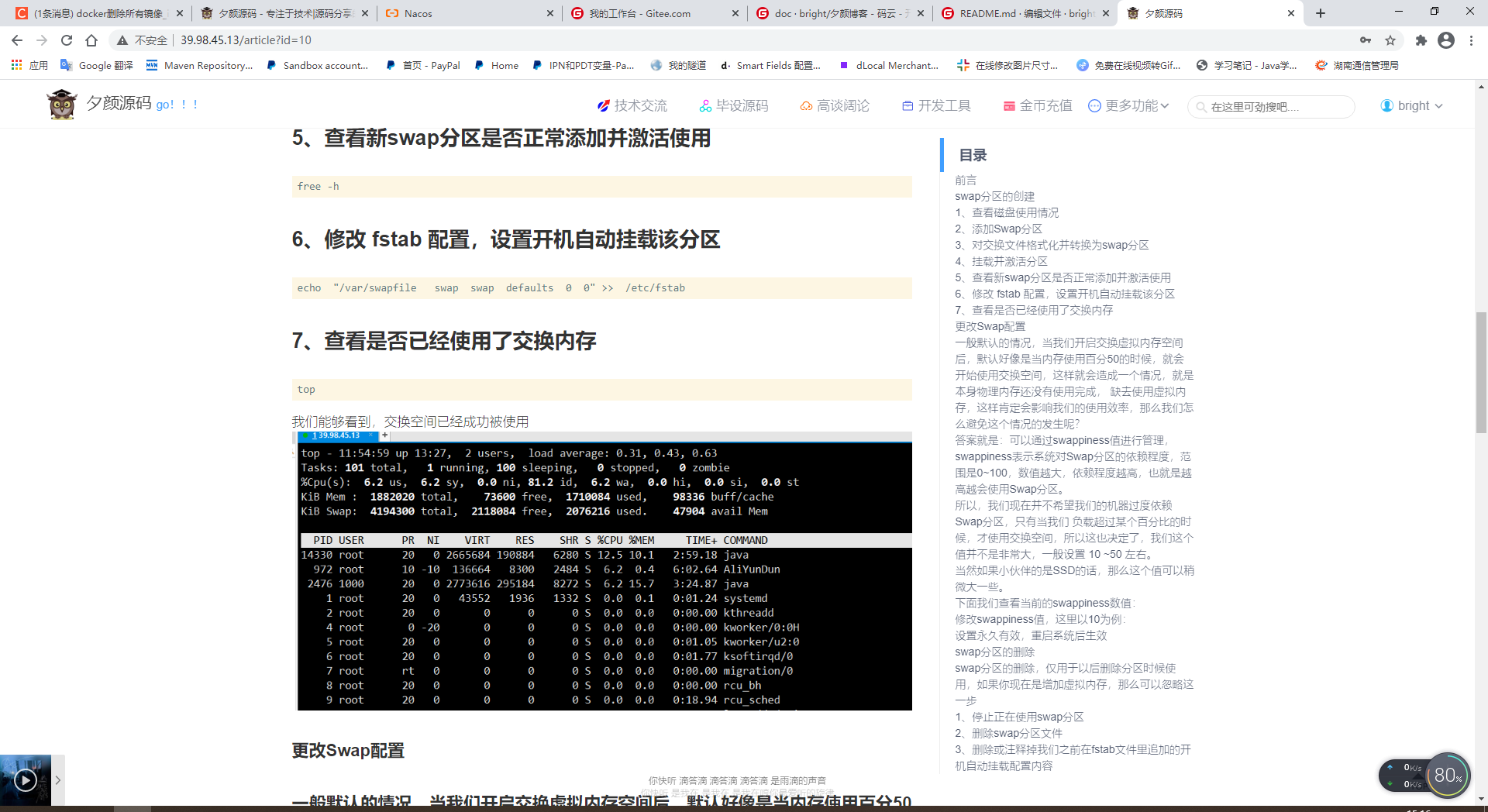Go back using browser back arrow
This screenshot has width=1488, height=812.
17,40
